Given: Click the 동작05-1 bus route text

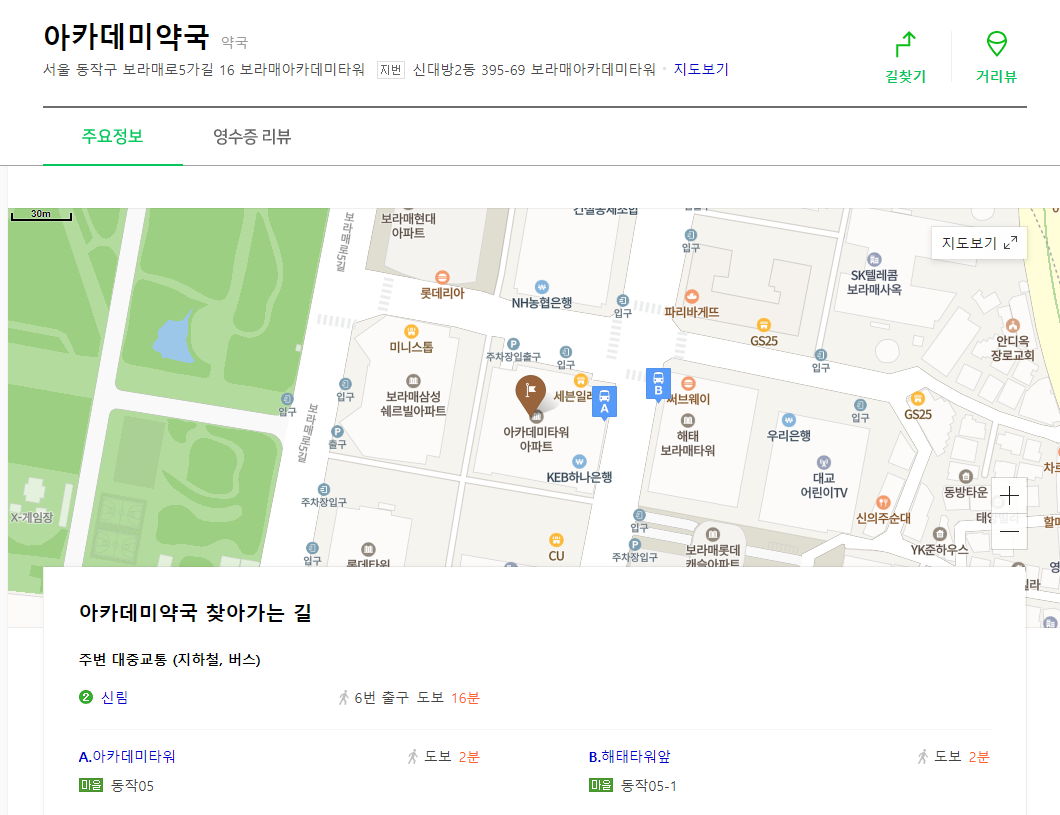Looking at the screenshot, I should pyautogui.click(x=649, y=786).
